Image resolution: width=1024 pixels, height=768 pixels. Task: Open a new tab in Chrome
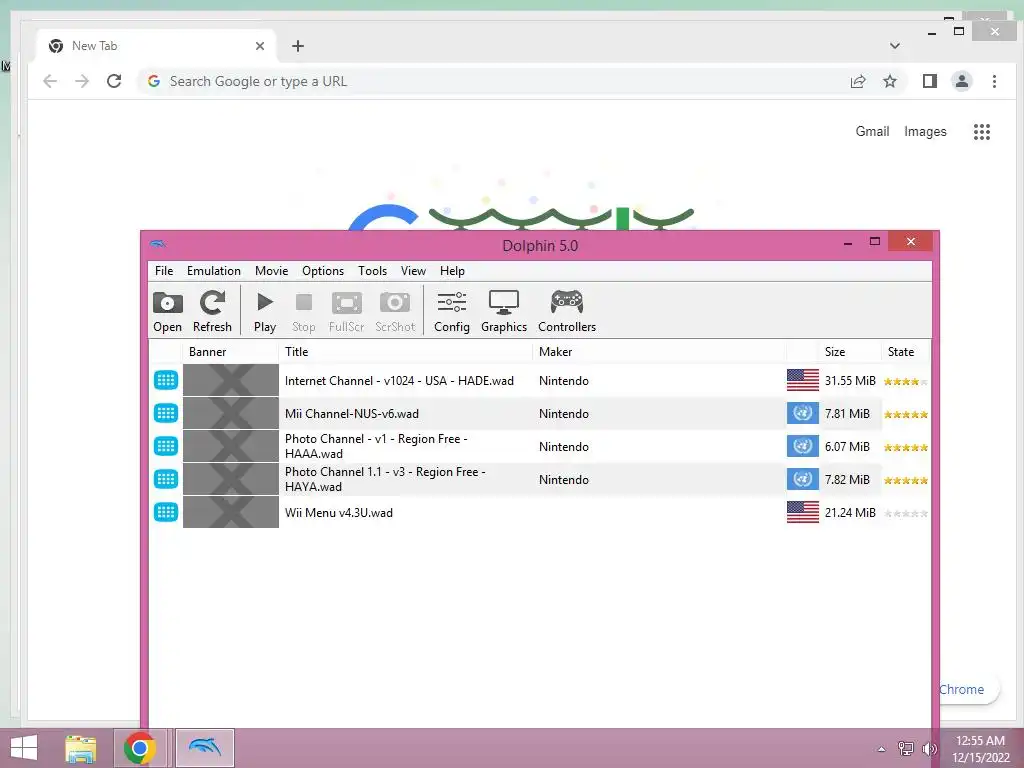click(x=298, y=46)
